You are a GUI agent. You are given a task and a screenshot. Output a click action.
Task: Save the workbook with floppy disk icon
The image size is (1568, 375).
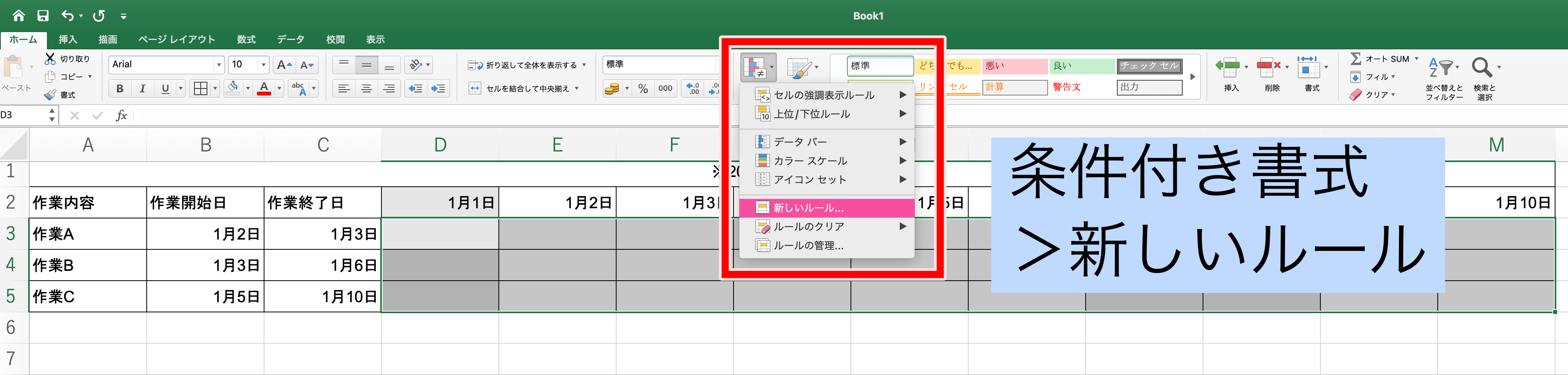(x=43, y=15)
